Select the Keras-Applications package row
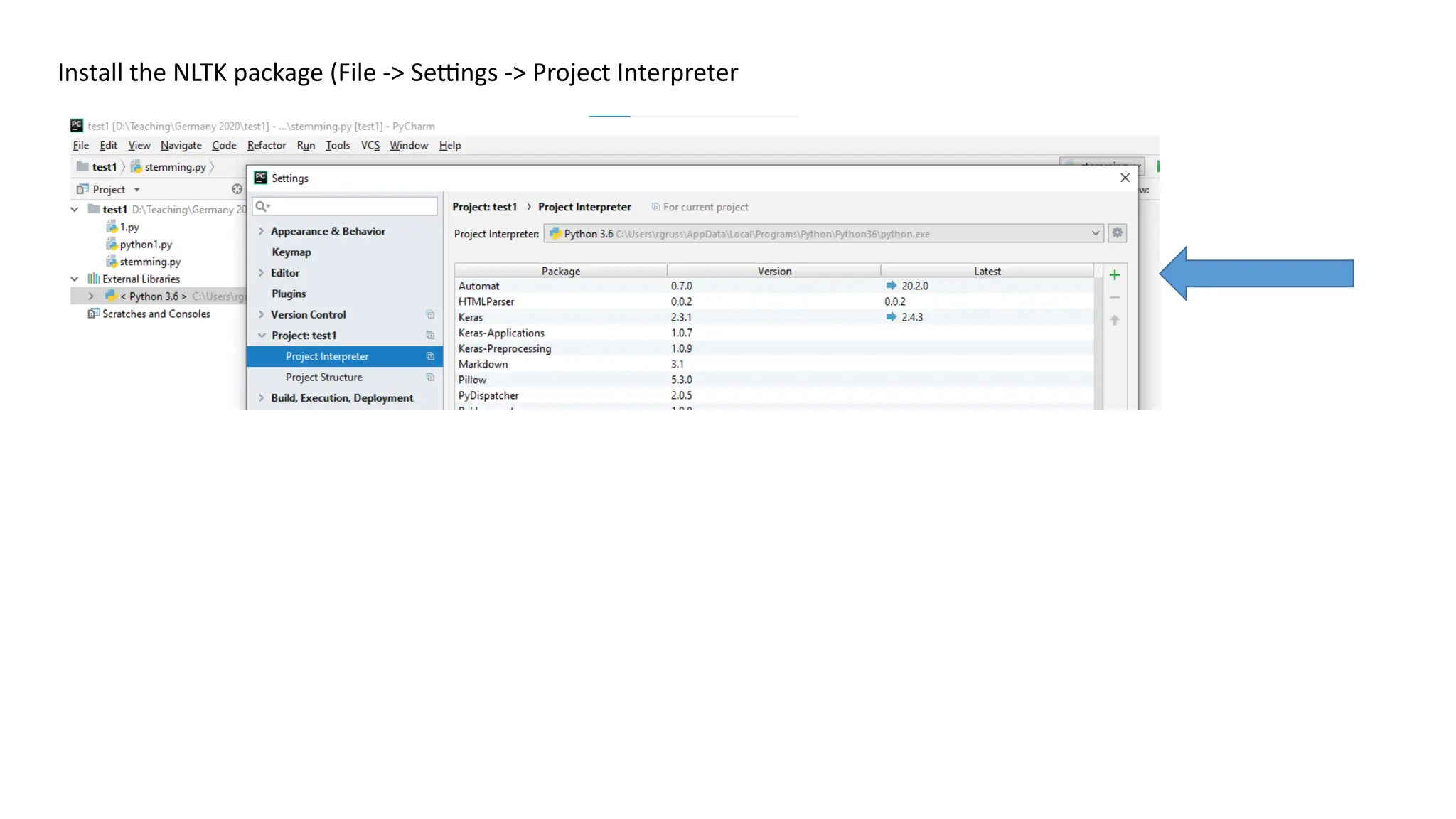 click(774, 333)
